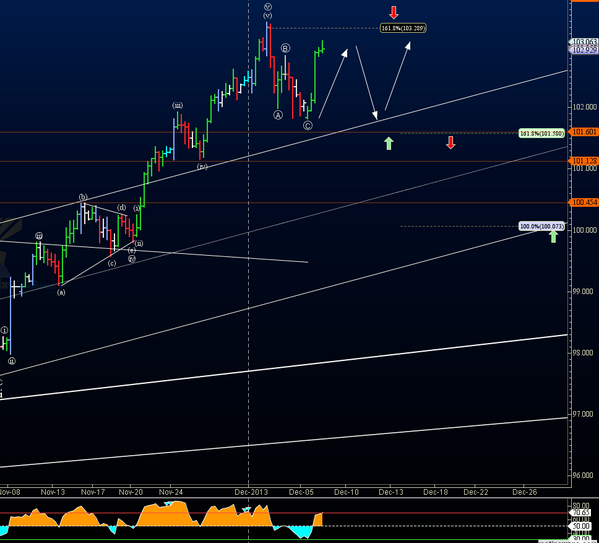The width and height of the screenshot is (599, 543).
Task: Select the (iii) wave label
Action: tap(177, 105)
